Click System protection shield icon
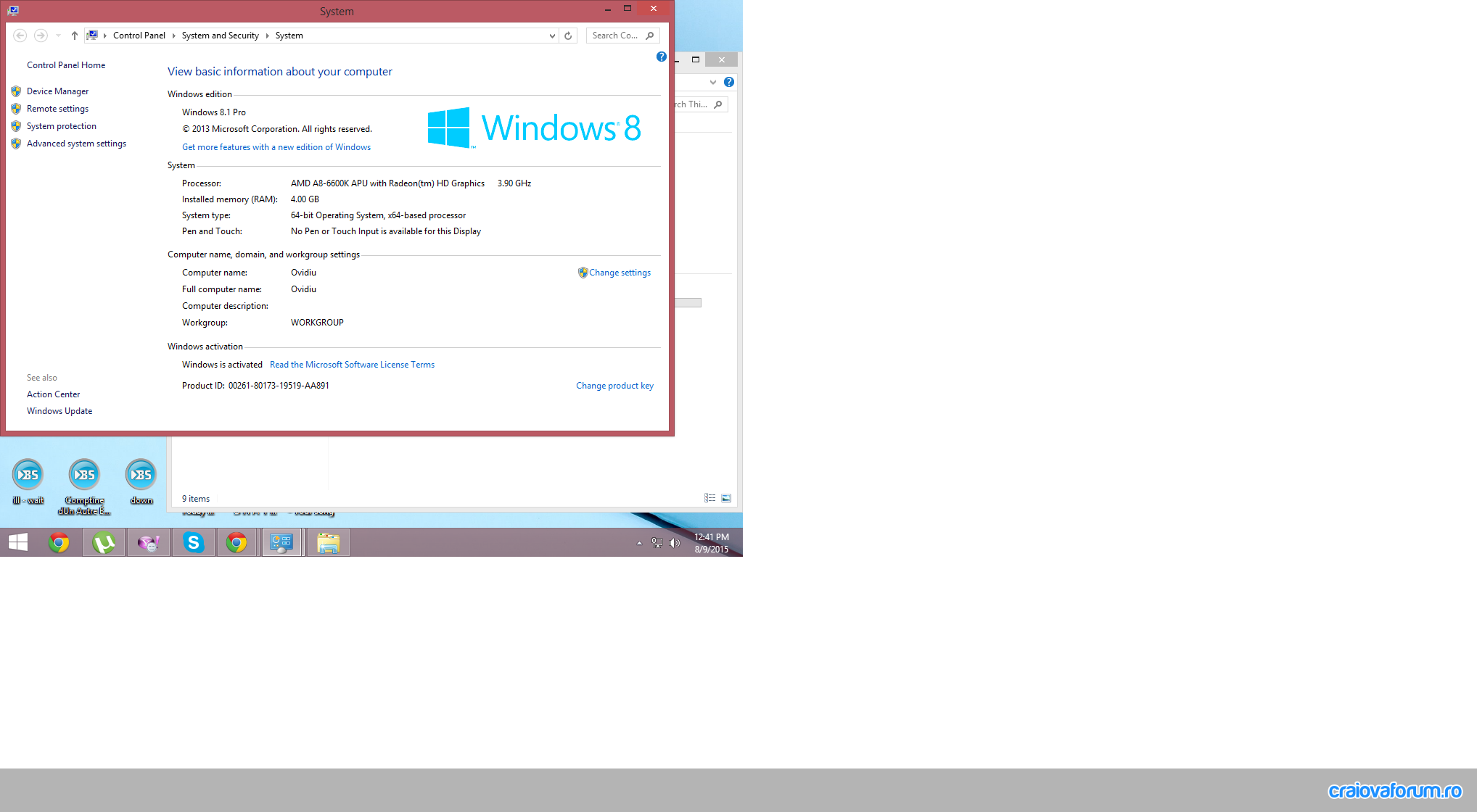 coord(16,126)
